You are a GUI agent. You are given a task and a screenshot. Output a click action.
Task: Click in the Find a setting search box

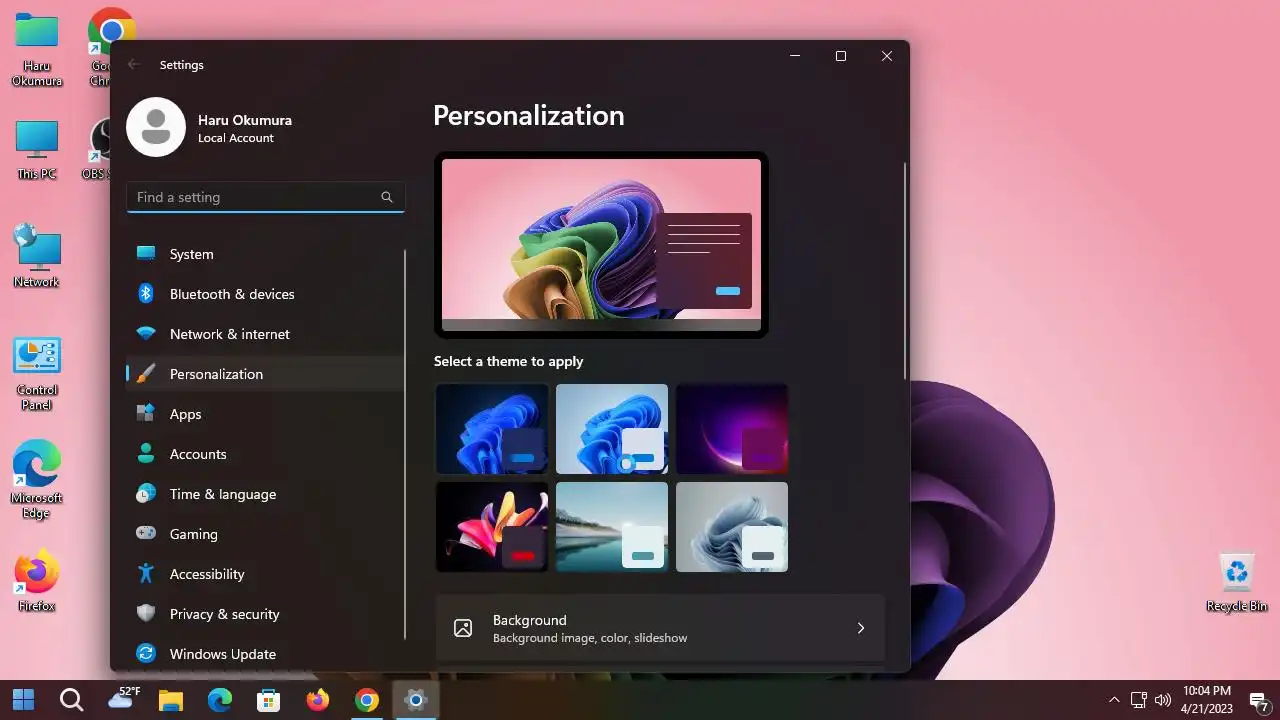pyautogui.click(x=265, y=197)
